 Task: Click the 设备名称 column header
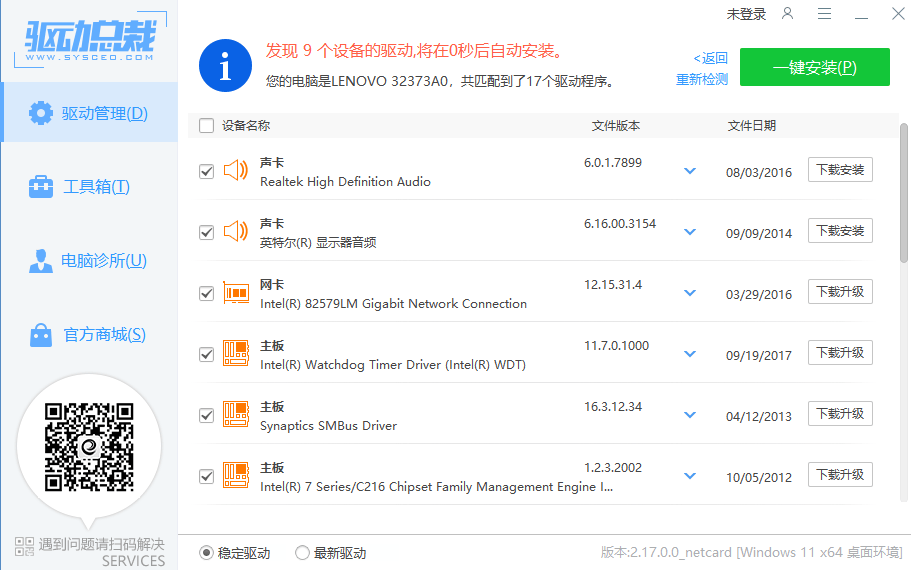(246, 126)
